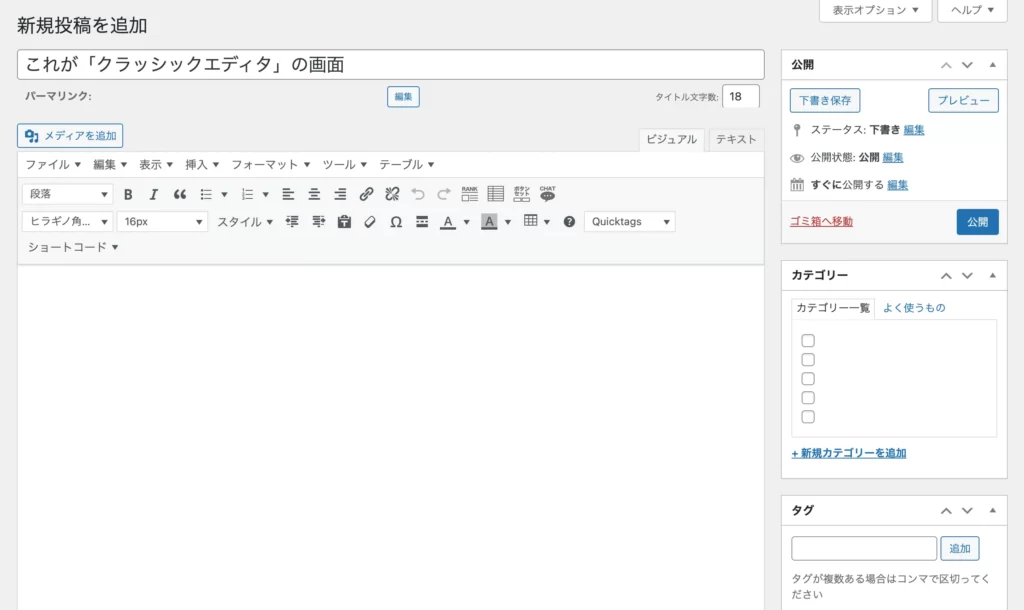Click the button set insert icon
This screenshot has width=1024, height=610.
(x=522, y=194)
